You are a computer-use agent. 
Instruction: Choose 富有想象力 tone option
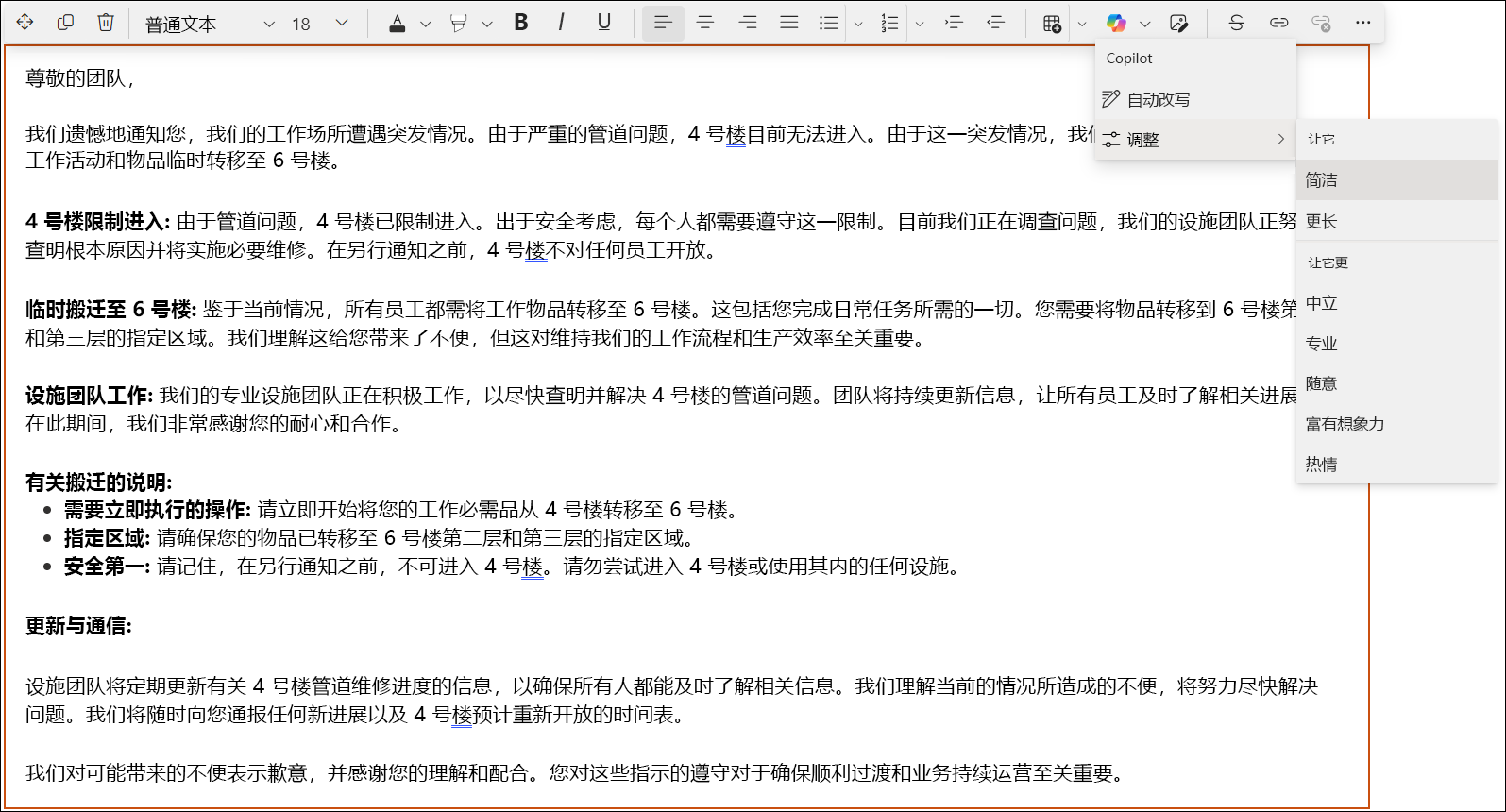(x=1396, y=424)
